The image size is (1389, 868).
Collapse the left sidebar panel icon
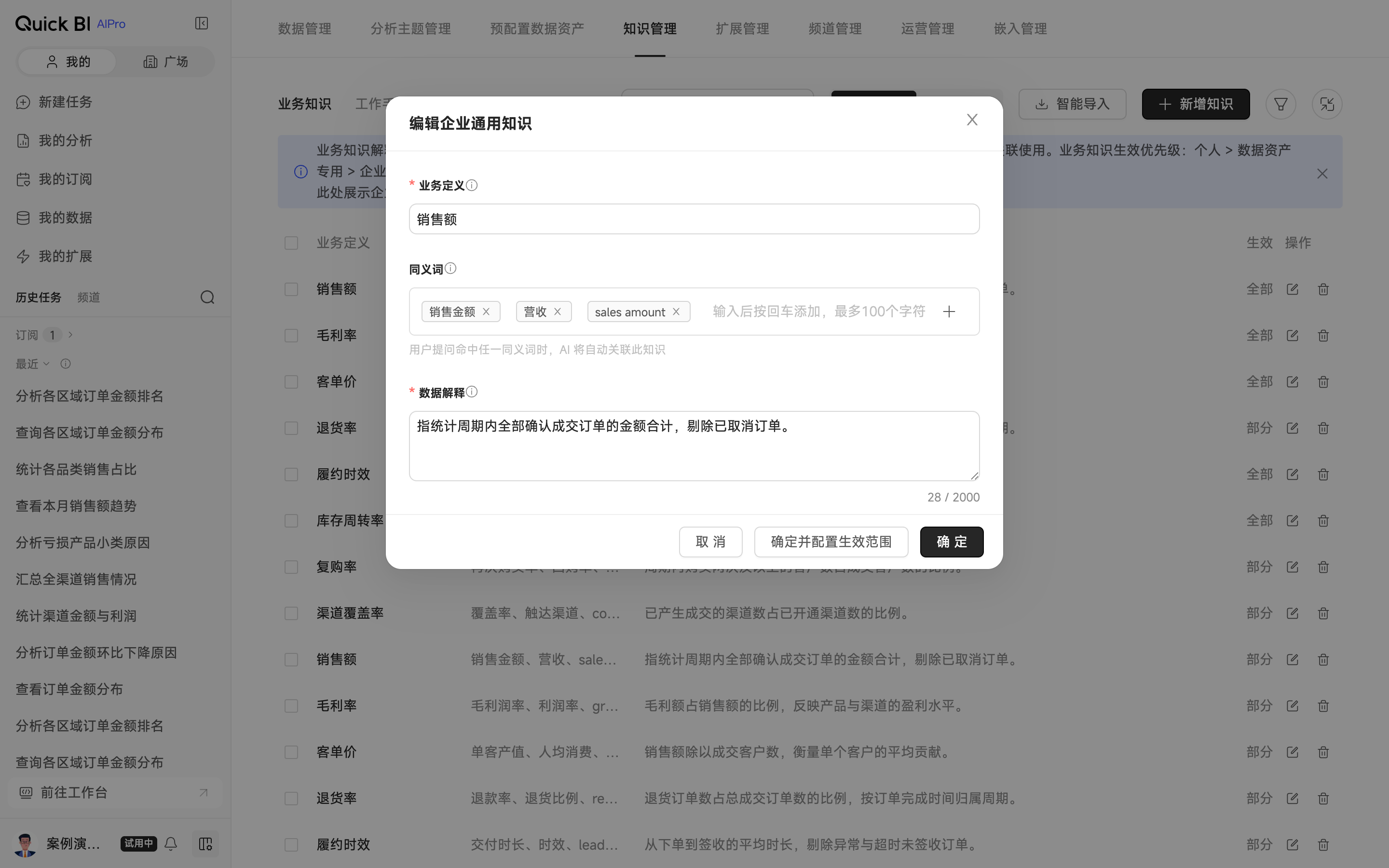(x=202, y=23)
